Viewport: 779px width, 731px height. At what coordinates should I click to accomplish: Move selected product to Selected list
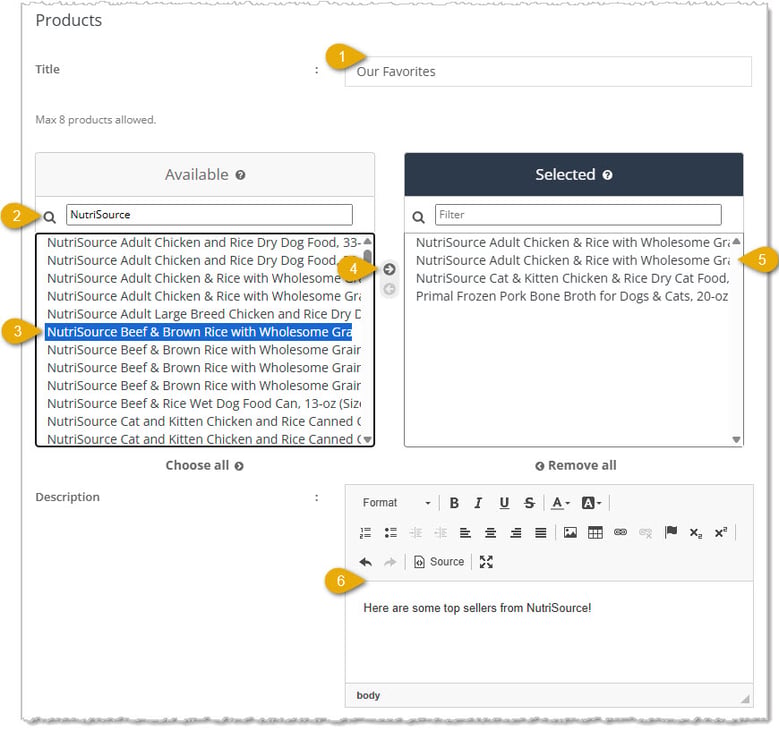[x=390, y=269]
